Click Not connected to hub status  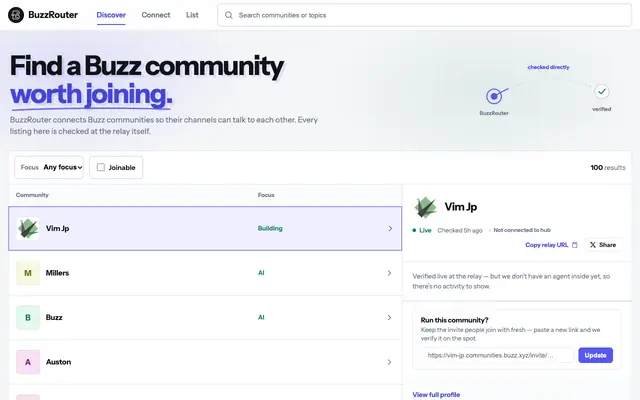[522, 230]
